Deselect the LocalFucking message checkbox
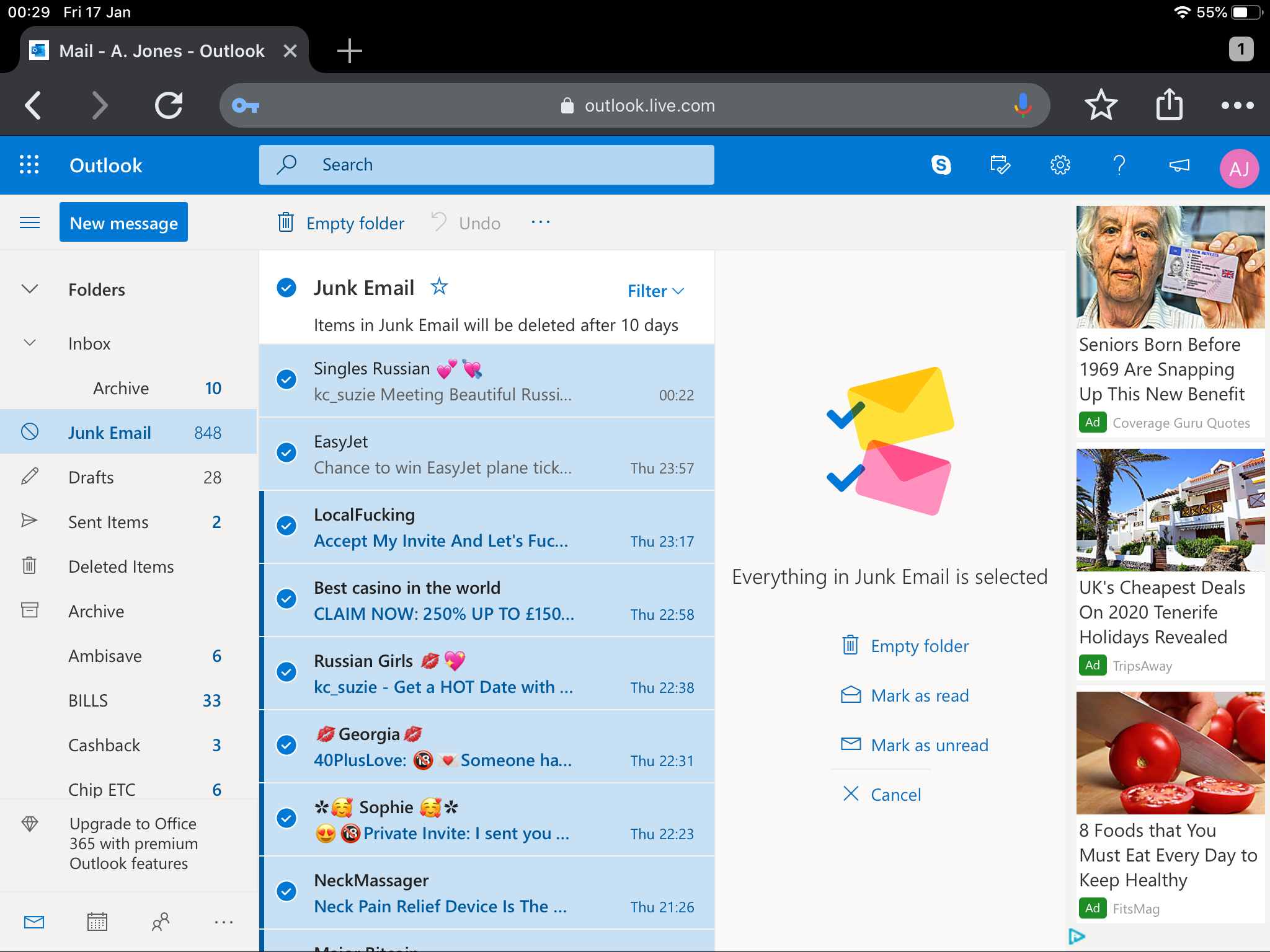1270x952 pixels. coord(286,526)
